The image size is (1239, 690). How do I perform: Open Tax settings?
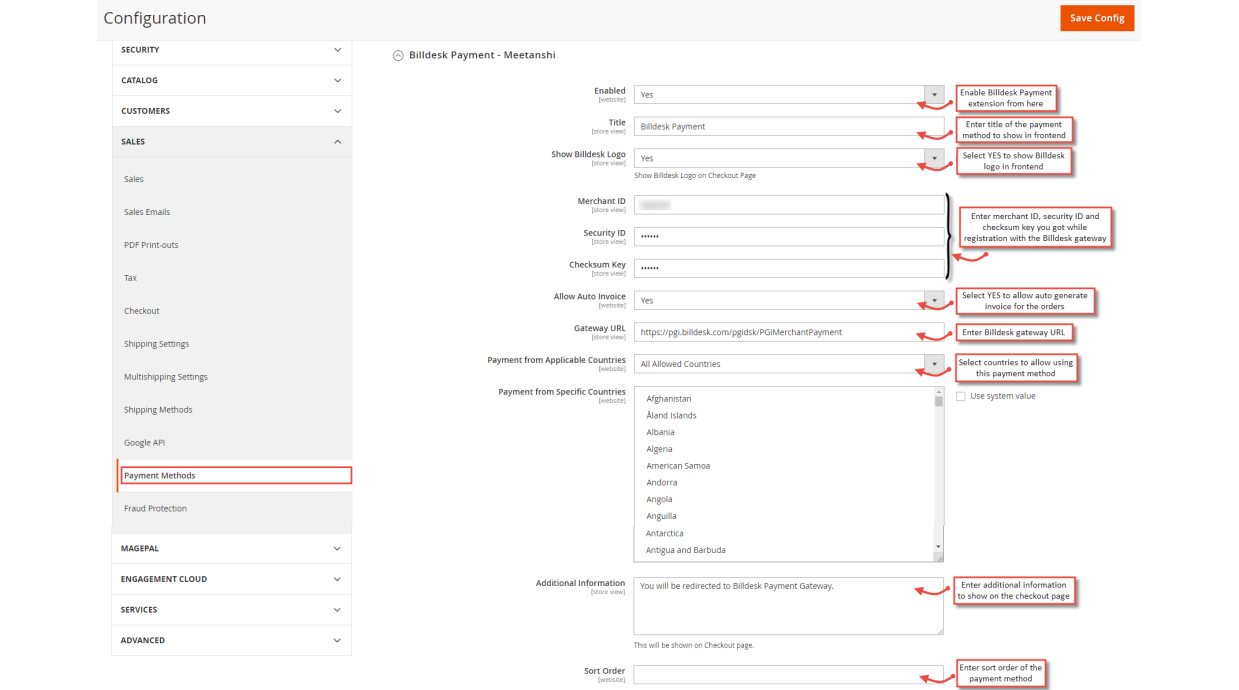130,278
